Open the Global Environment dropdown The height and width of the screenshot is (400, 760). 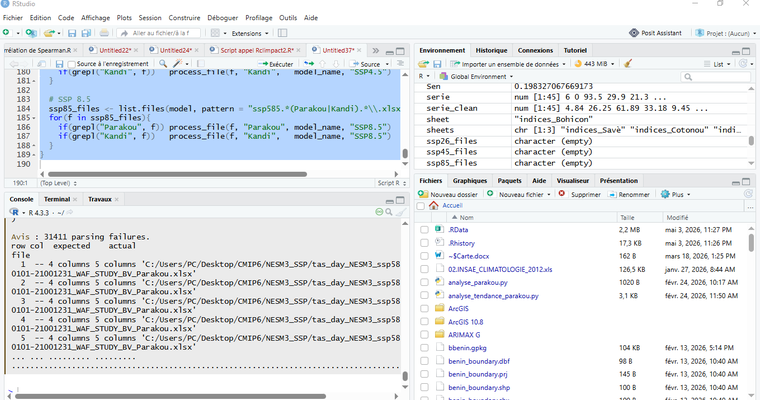click(475, 77)
